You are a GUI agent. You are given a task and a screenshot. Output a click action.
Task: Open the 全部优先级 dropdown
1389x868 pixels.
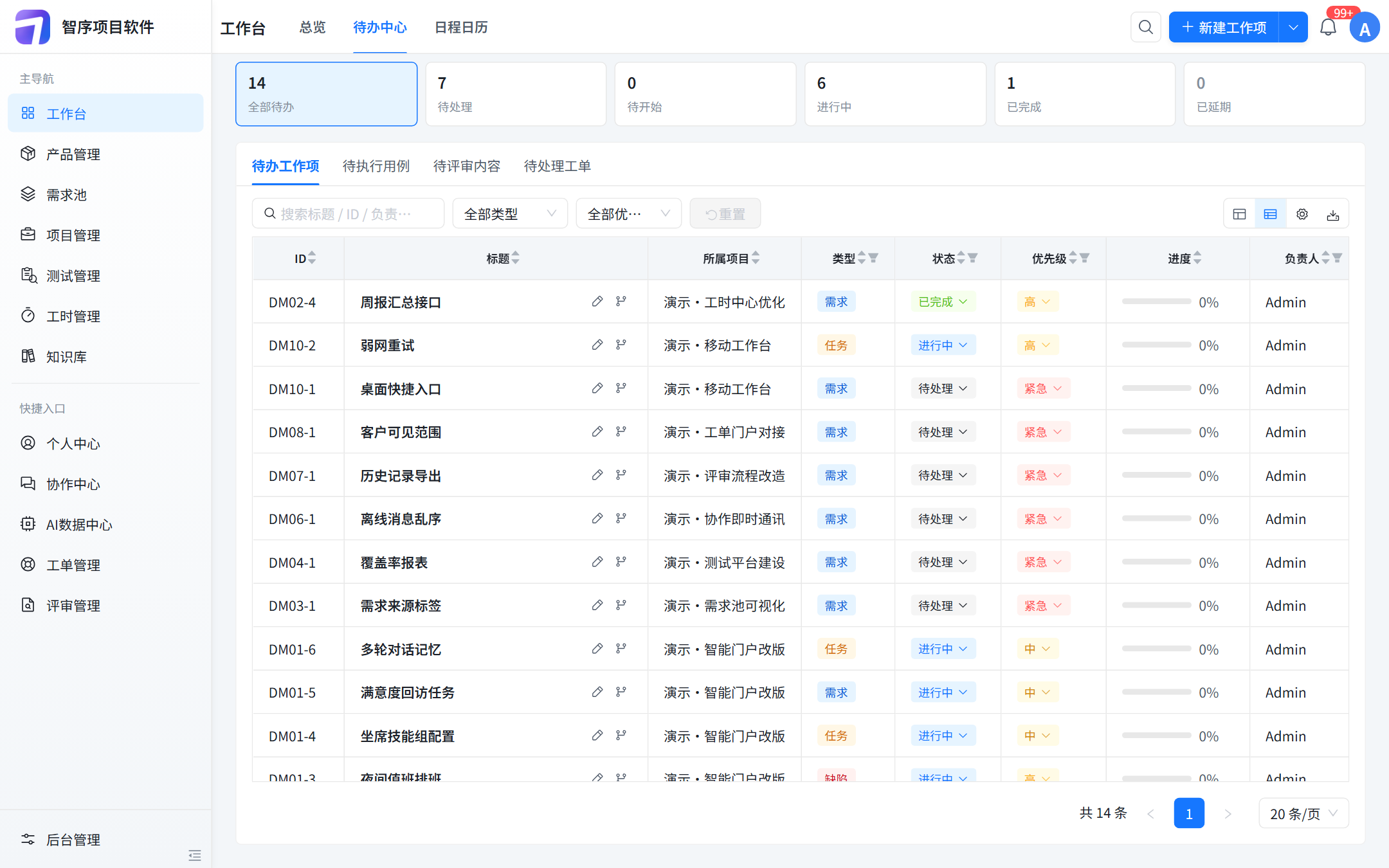coord(628,213)
